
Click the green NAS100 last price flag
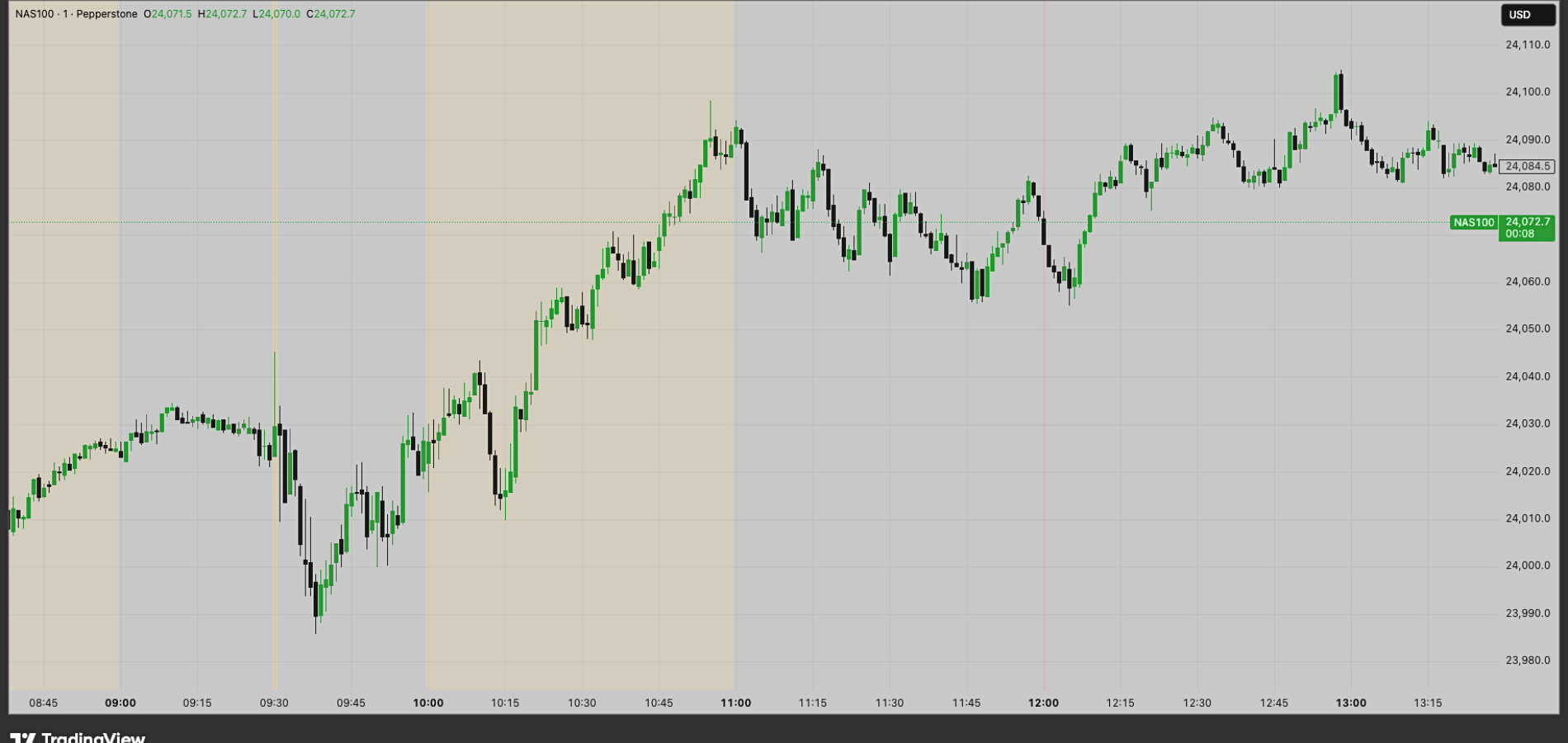tap(1474, 221)
